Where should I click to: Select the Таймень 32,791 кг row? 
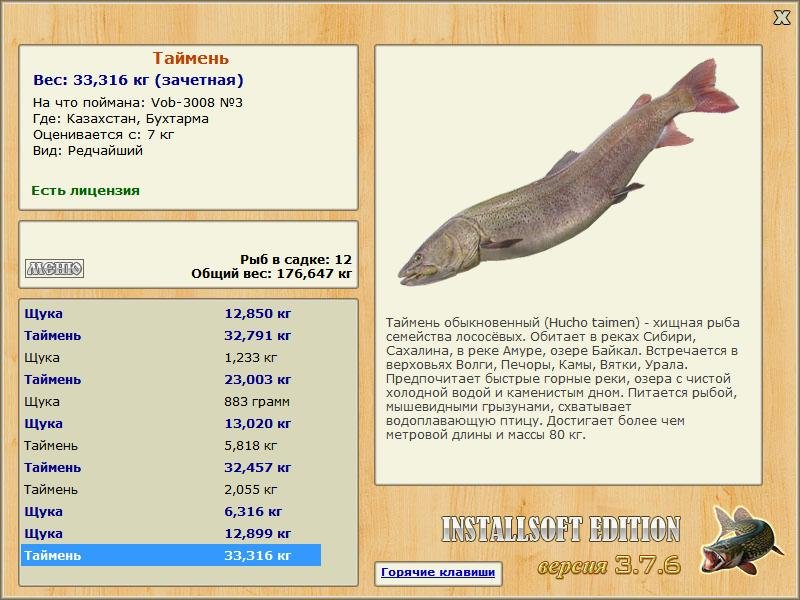171,335
